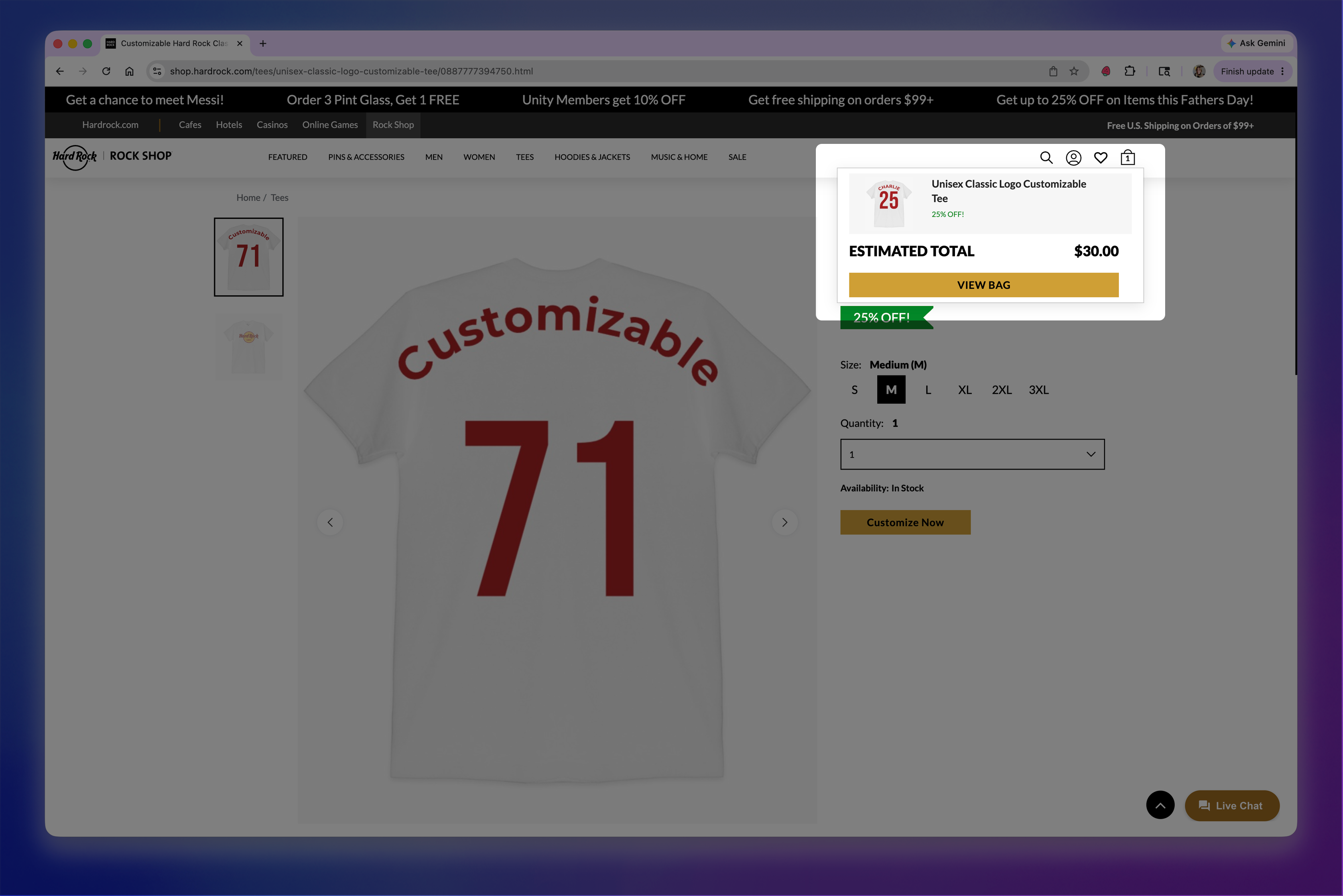Open the extensions puzzle icon
The width and height of the screenshot is (1343, 896).
click(x=1129, y=71)
